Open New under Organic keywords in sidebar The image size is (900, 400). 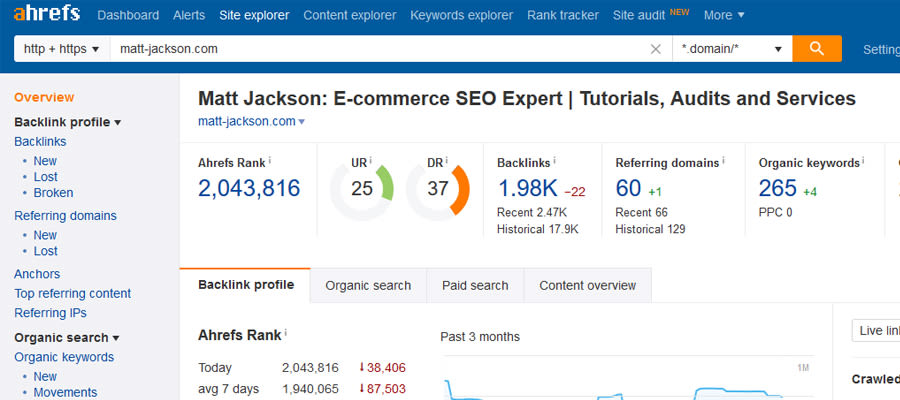45,376
